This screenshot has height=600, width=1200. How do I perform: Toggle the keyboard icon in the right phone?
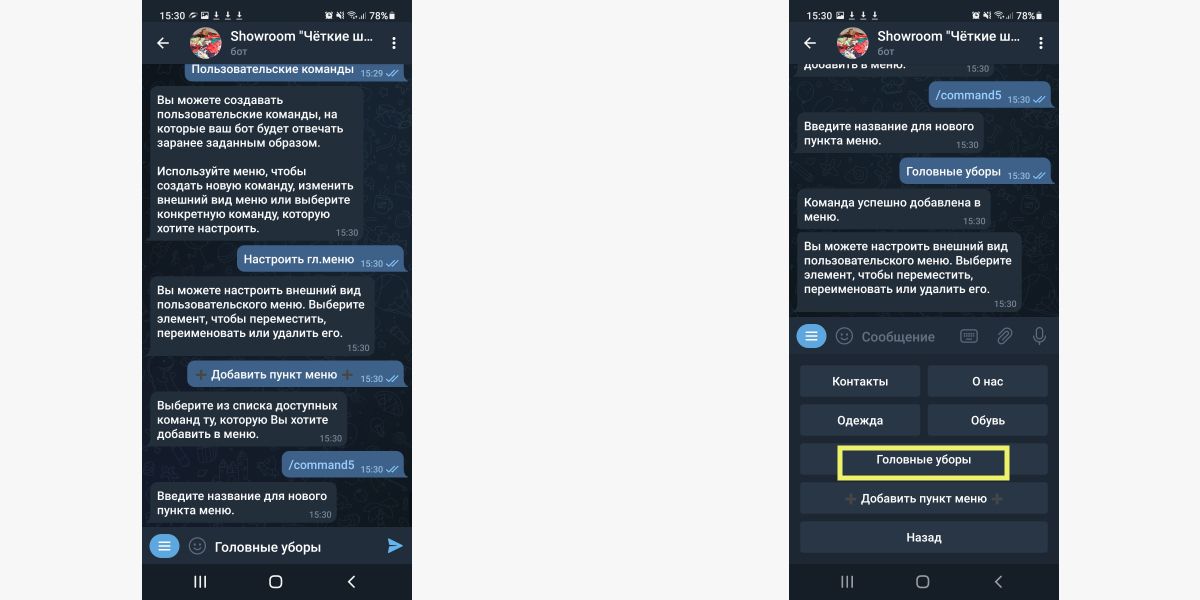(969, 336)
